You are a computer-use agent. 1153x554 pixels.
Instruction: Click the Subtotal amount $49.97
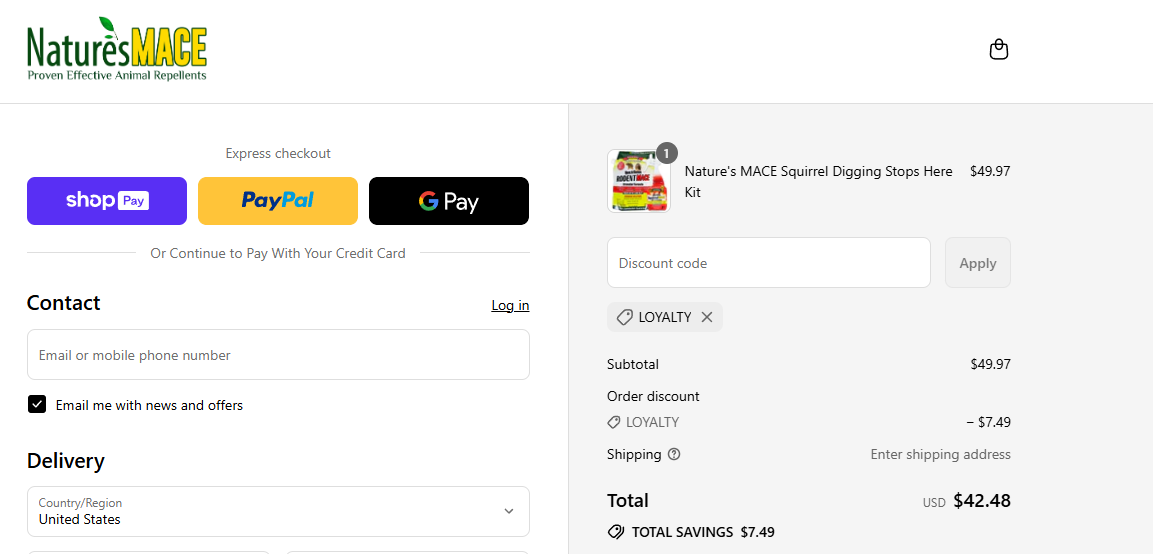pyautogui.click(x=990, y=364)
